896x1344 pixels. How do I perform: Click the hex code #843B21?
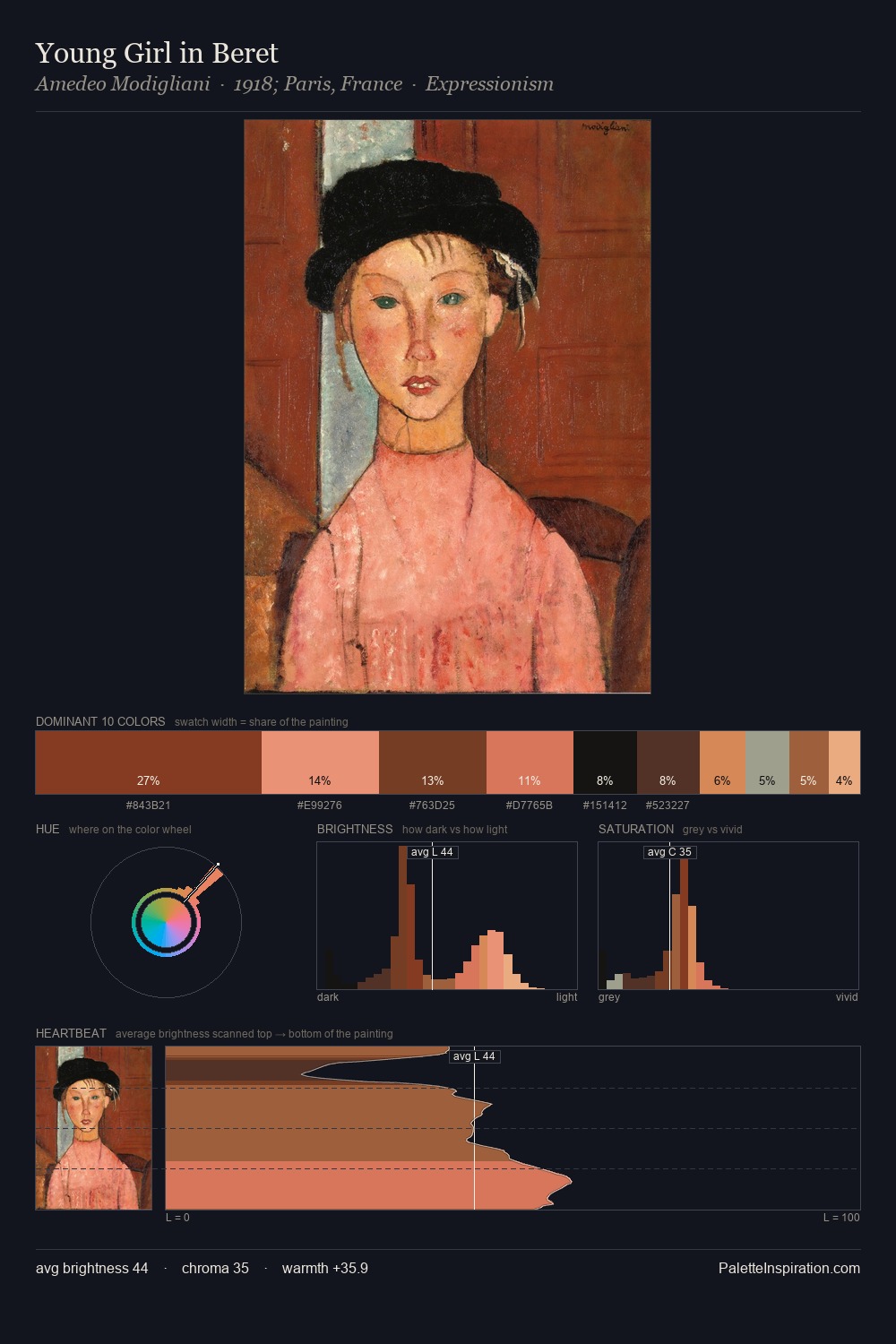coord(149,806)
